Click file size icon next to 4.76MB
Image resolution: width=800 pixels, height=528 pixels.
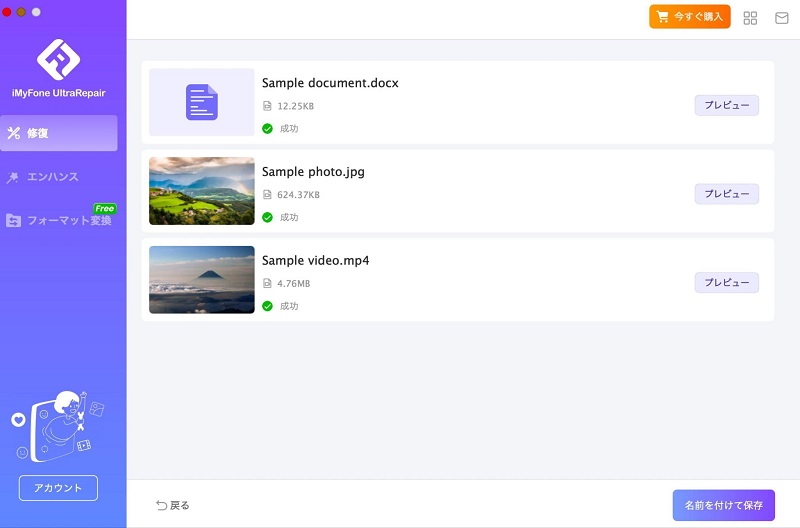click(267, 284)
